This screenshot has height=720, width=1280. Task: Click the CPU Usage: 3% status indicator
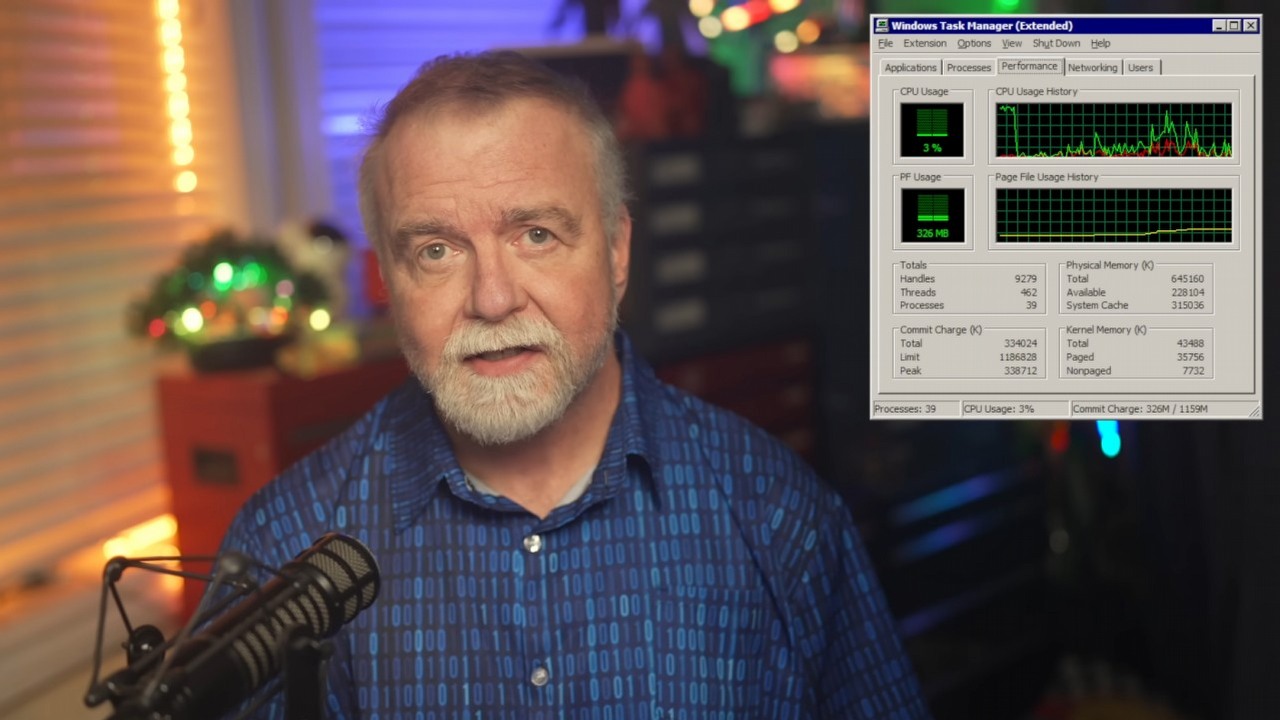(1000, 408)
